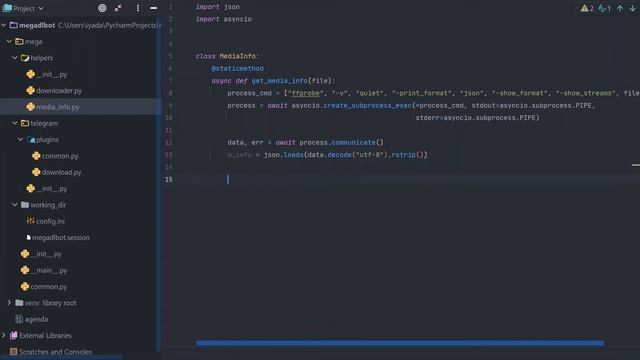The width and height of the screenshot is (640, 360).
Task: Open download.py file
Action: 57,172
